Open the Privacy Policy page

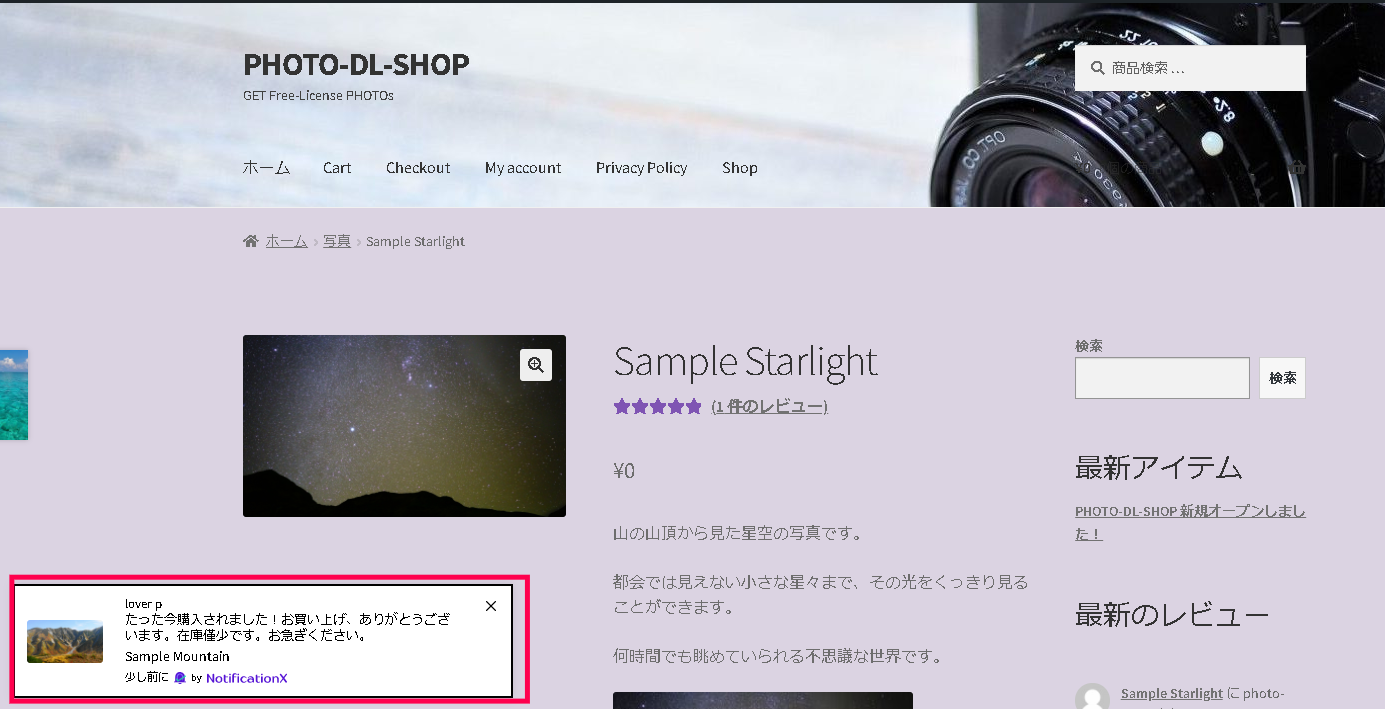tap(641, 168)
